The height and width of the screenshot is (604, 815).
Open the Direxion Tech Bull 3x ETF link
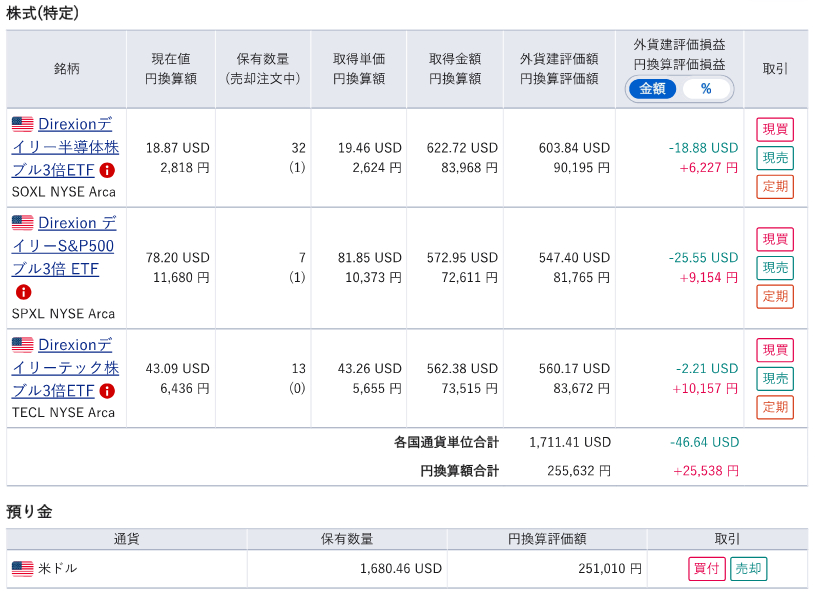[x=65, y=368]
